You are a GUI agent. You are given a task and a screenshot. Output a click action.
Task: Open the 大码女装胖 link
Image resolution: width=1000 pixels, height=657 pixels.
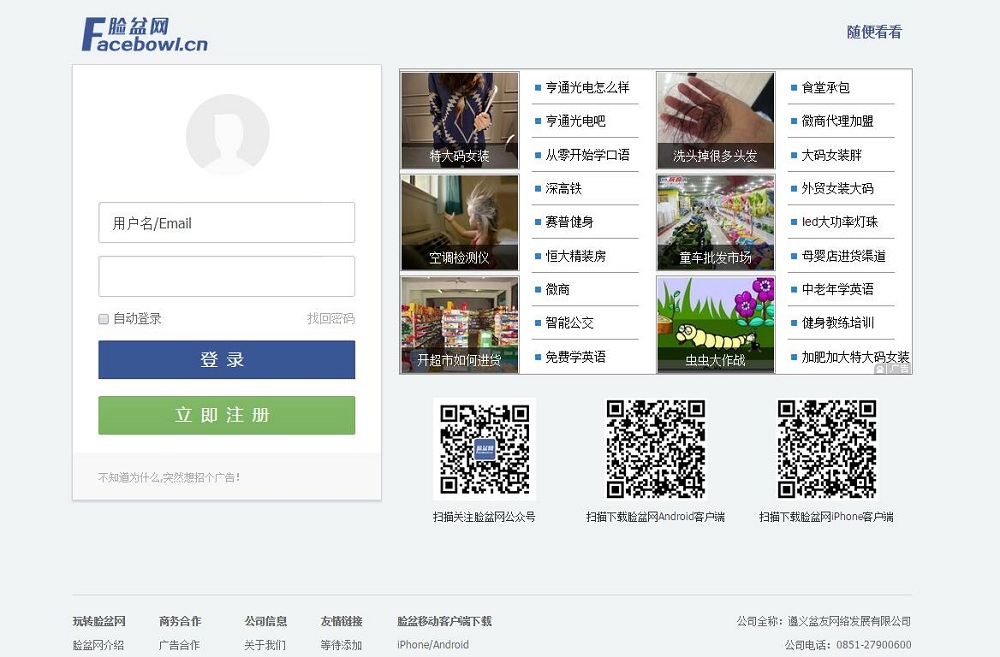832,155
